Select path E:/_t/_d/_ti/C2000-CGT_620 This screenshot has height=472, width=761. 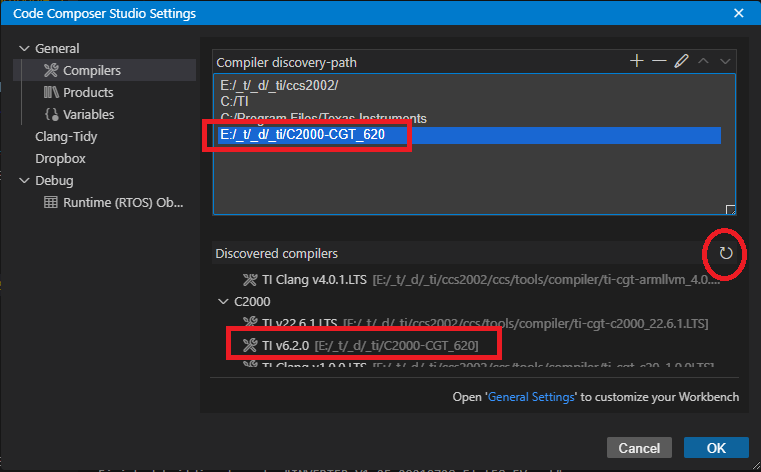pos(469,135)
